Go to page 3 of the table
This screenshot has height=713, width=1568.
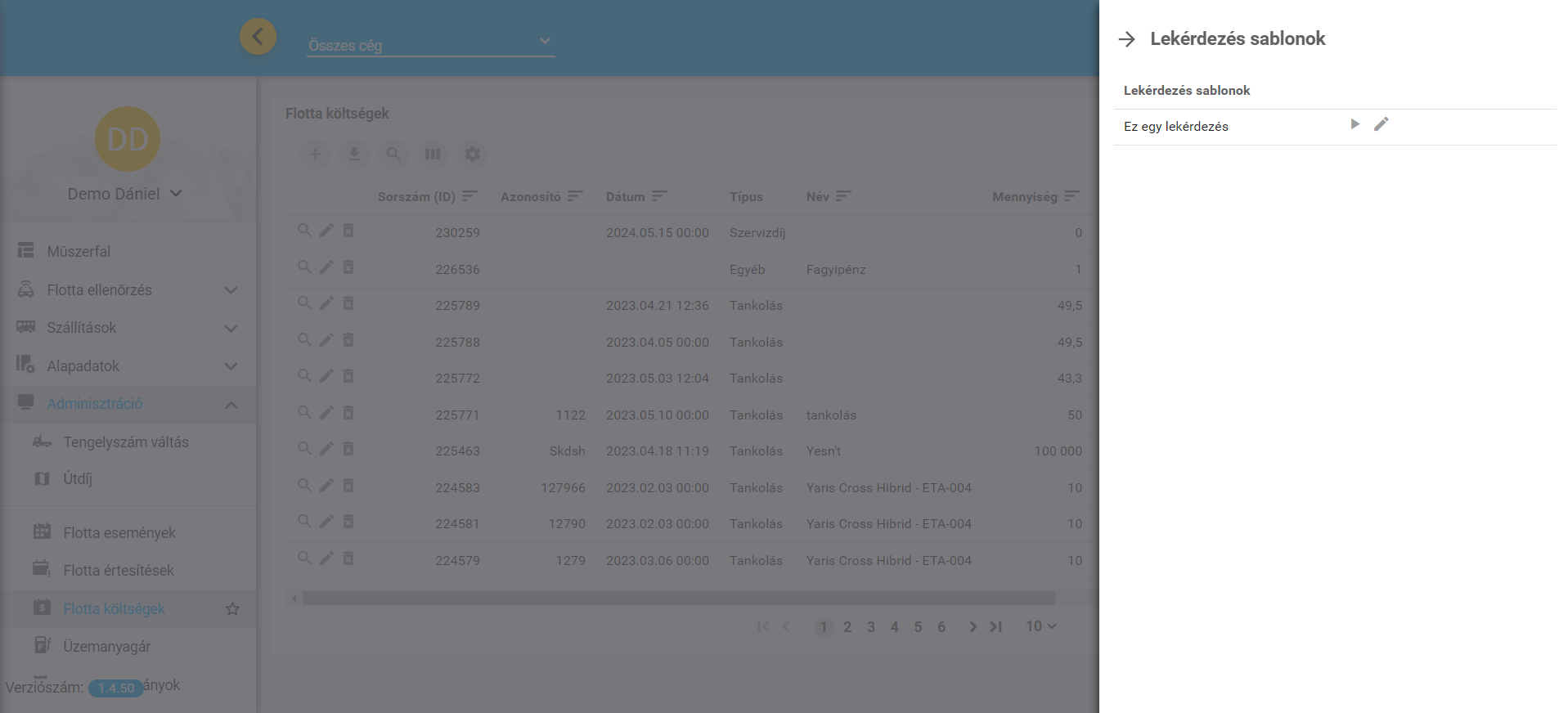pyautogui.click(x=871, y=627)
